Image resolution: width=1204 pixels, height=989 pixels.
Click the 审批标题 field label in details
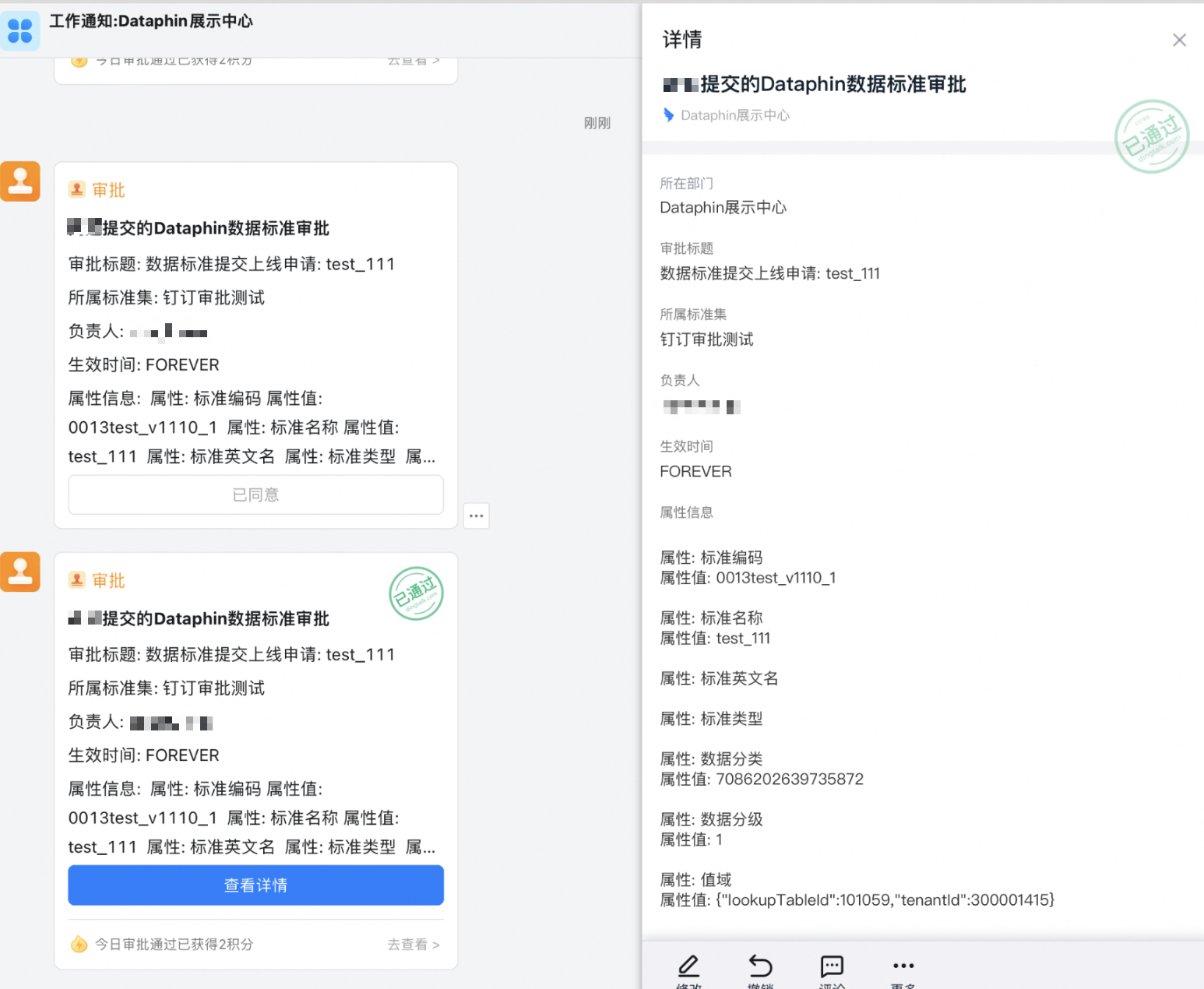686,248
